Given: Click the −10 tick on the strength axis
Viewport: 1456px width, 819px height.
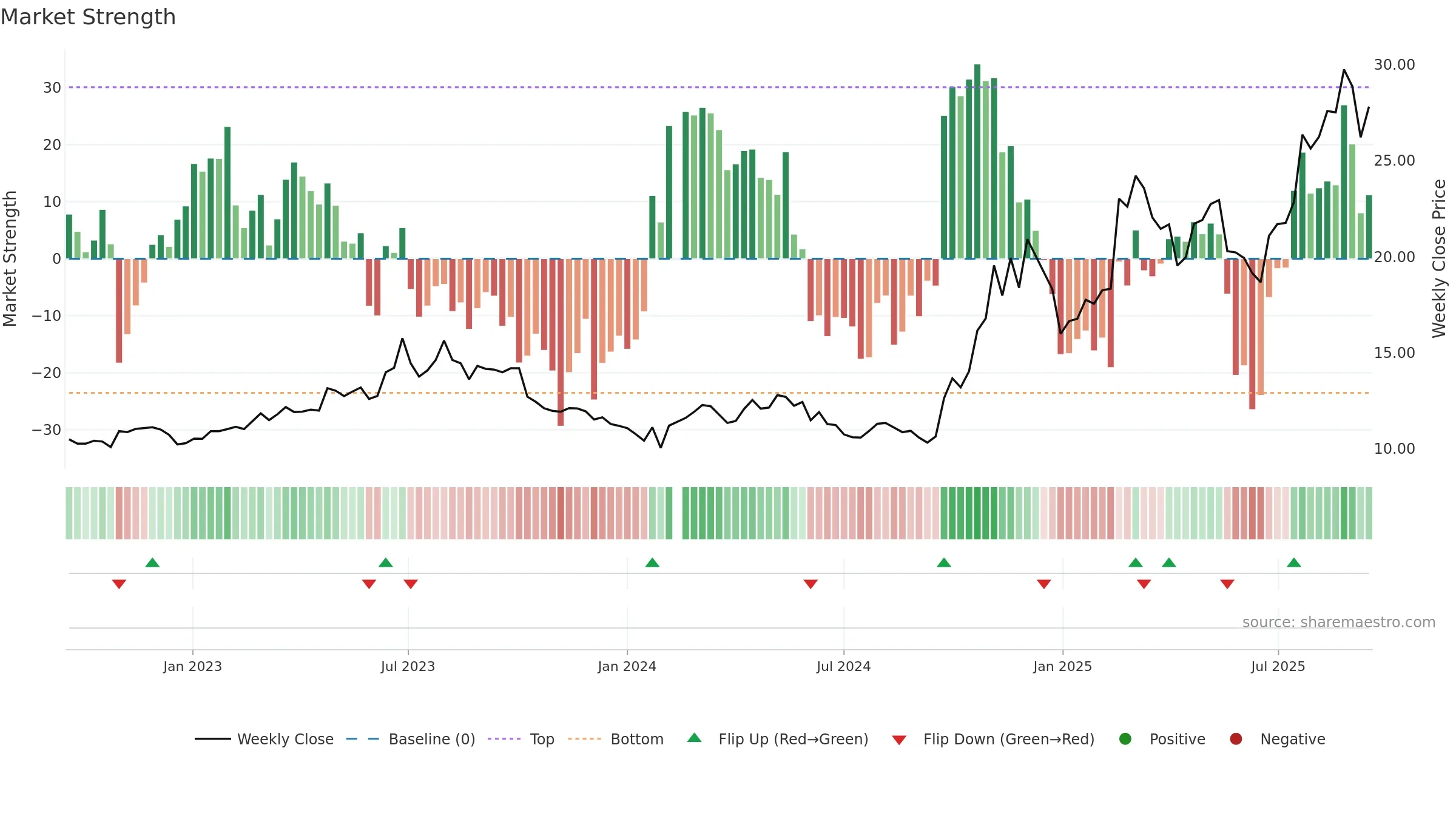Looking at the screenshot, I should pos(47,315).
